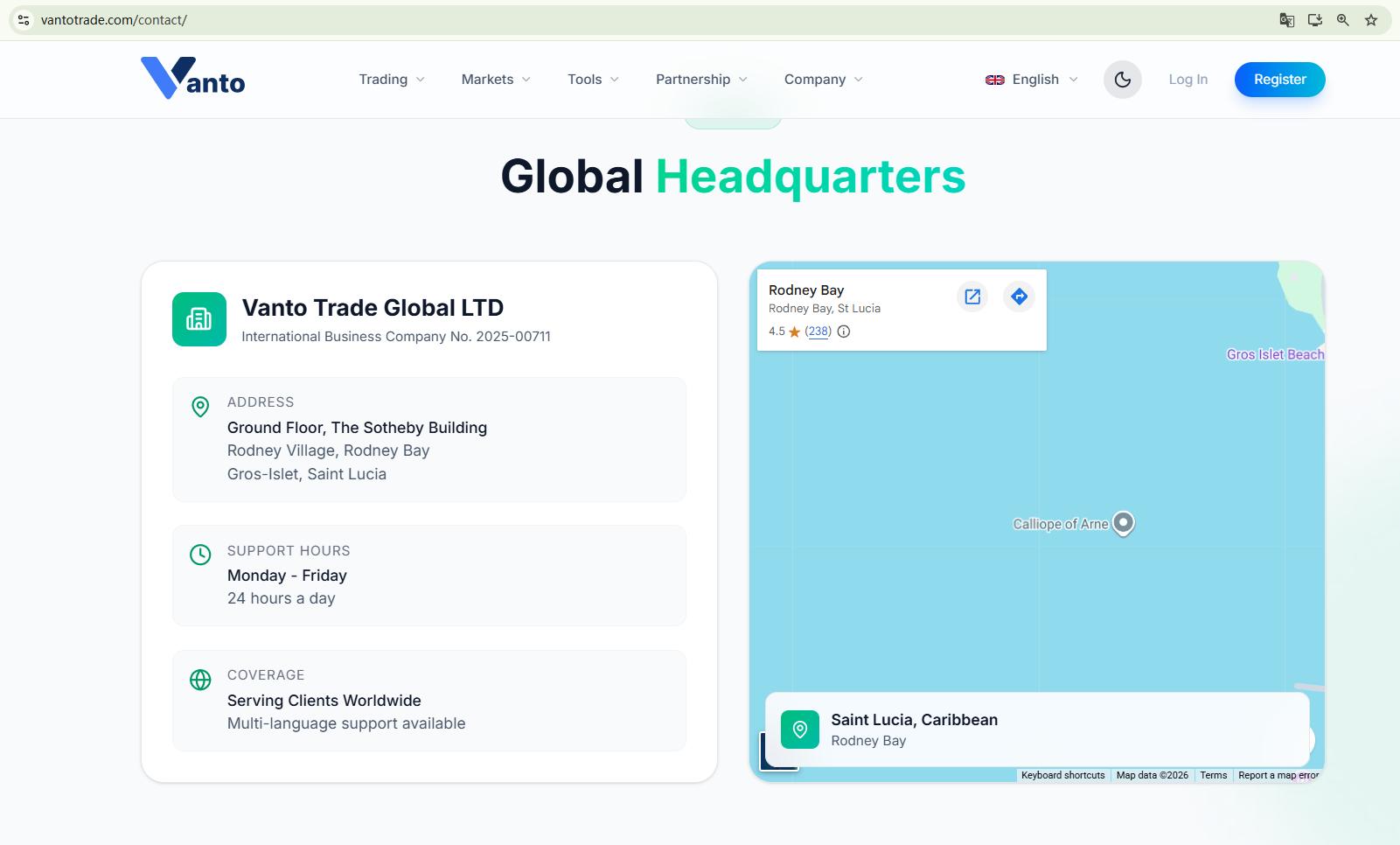1400x845 pixels.
Task: Click the 24 hours a day text
Action: pyautogui.click(x=282, y=598)
